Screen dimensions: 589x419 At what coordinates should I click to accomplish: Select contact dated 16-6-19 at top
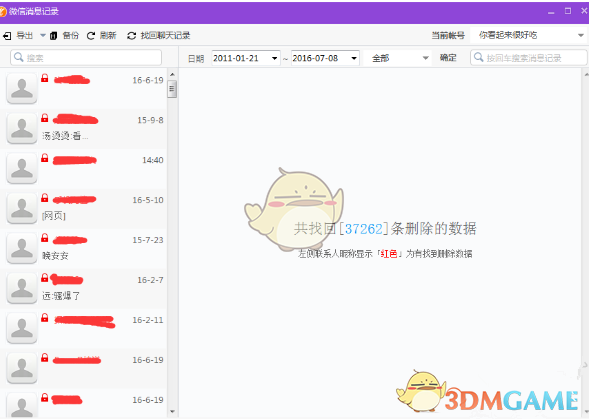click(x=83, y=89)
